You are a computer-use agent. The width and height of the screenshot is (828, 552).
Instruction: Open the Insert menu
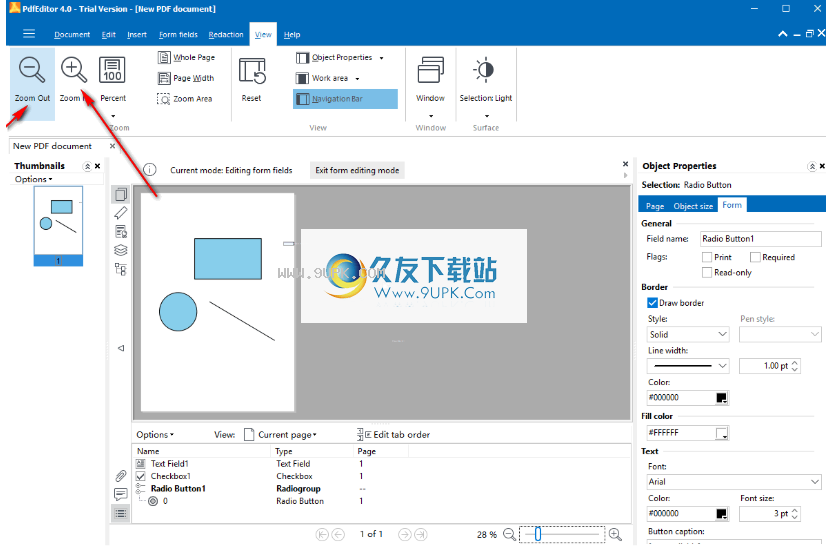pos(137,35)
